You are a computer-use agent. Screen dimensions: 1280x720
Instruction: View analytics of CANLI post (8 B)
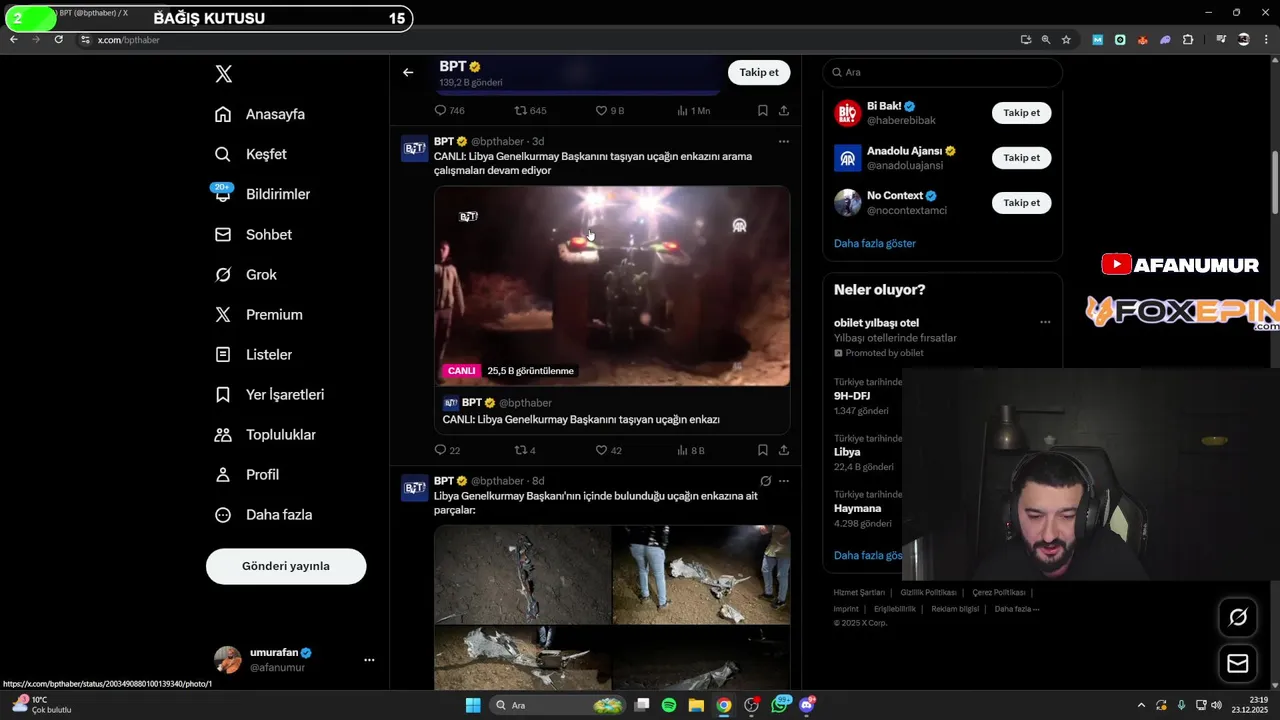[x=691, y=450]
